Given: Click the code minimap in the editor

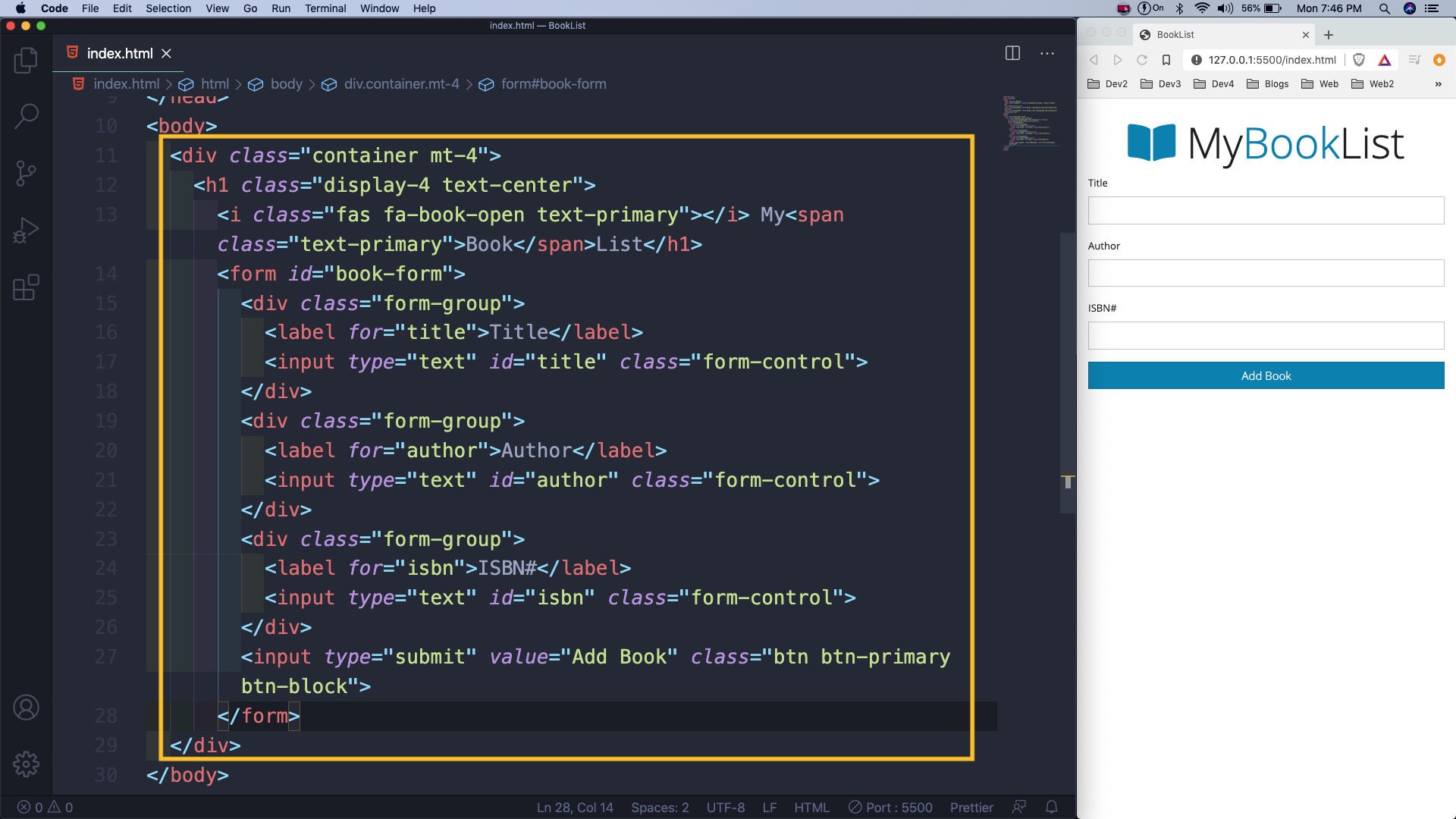Looking at the screenshot, I should click(x=1030, y=123).
